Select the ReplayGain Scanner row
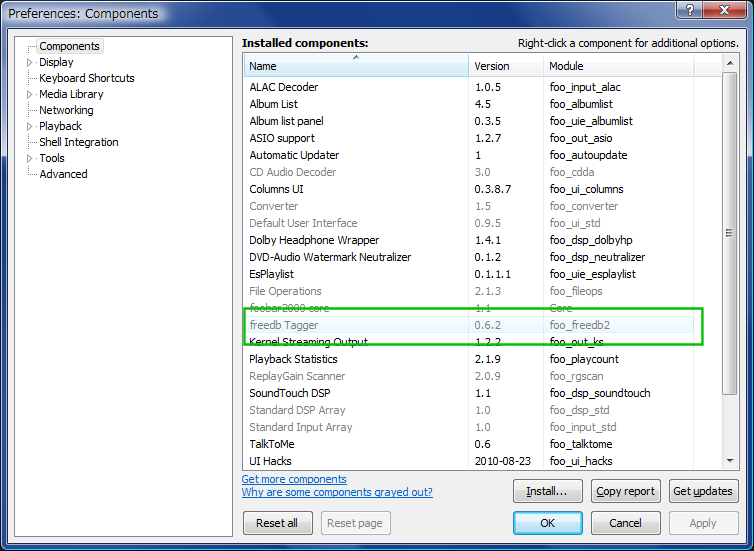Viewport: 754px width, 551px height. (x=469, y=376)
